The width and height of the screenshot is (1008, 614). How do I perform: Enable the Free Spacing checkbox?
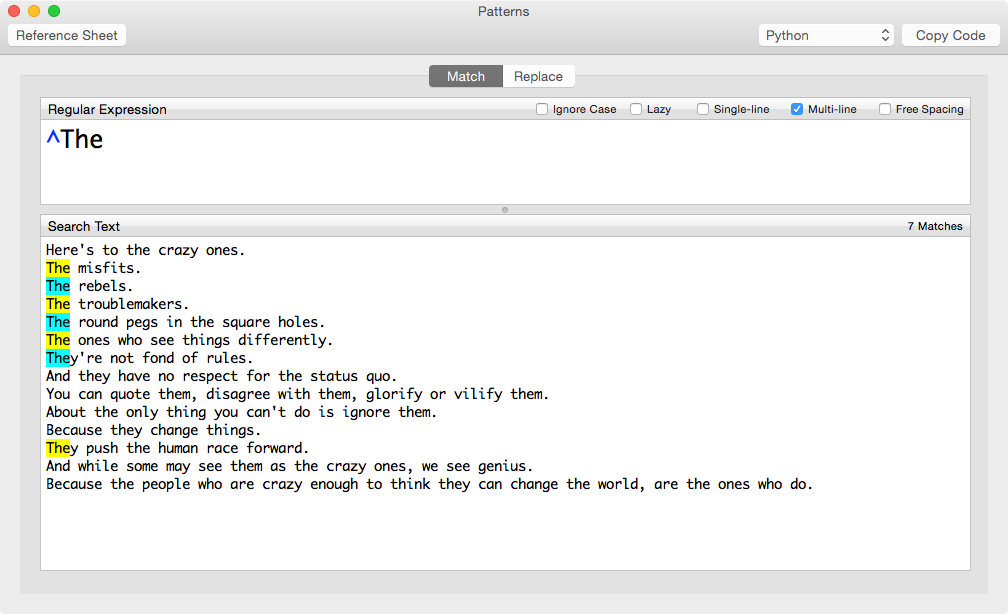pos(885,109)
